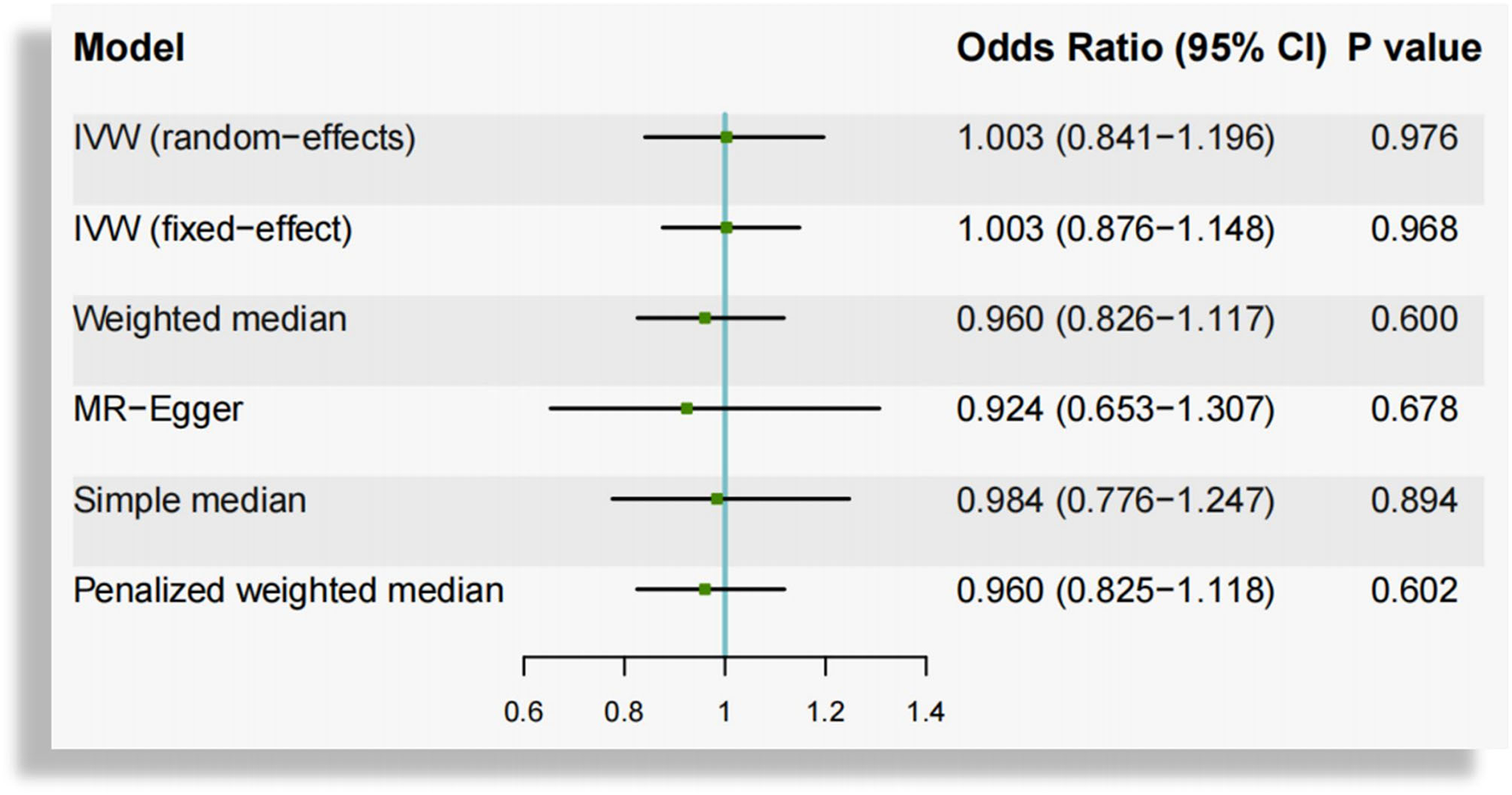Screen dimensions: 1512x795
Task: Select the Simple median model label
Action: click(x=189, y=500)
